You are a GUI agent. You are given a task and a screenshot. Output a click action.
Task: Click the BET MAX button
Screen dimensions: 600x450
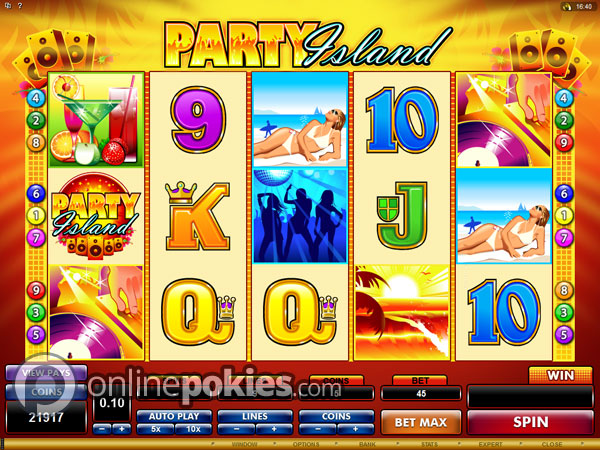(x=421, y=422)
